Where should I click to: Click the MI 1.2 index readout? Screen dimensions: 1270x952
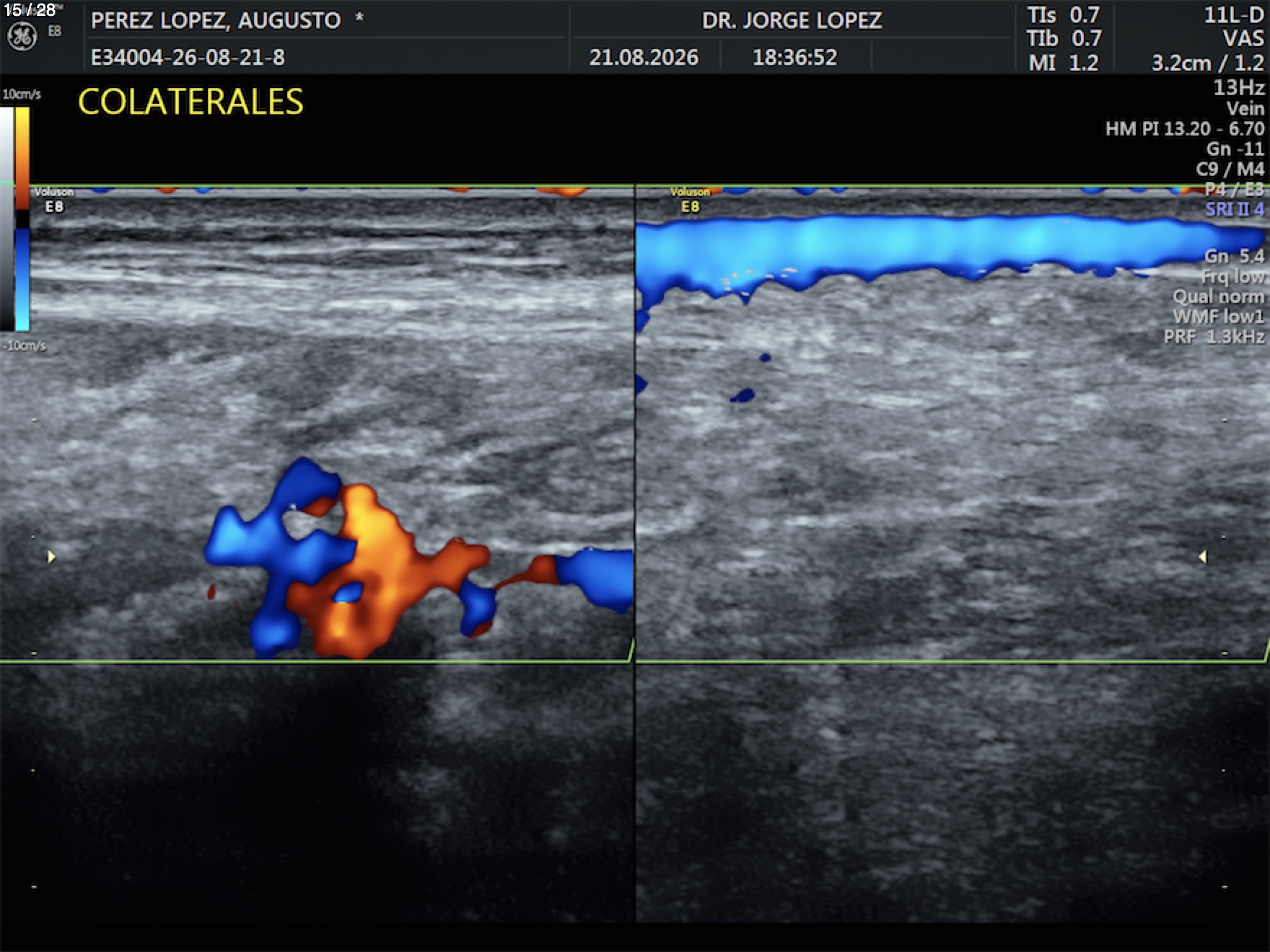click(x=1064, y=63)
